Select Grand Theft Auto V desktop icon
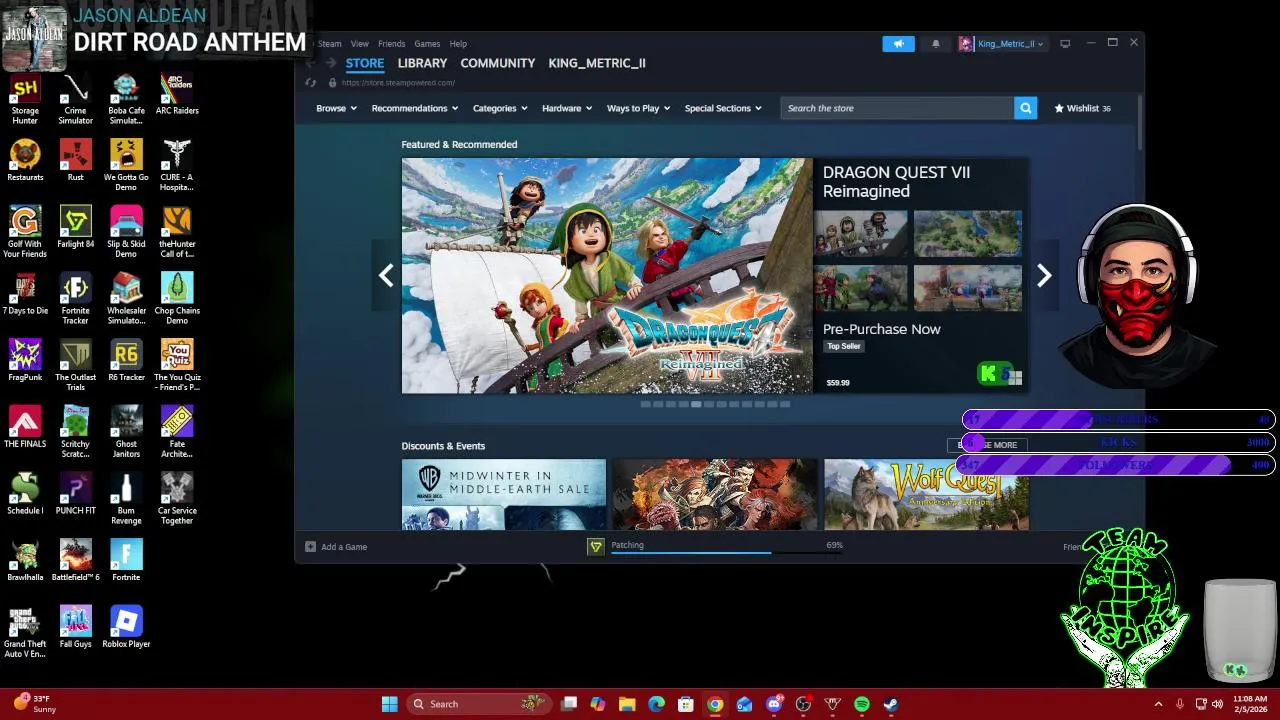 click(25, 632)
